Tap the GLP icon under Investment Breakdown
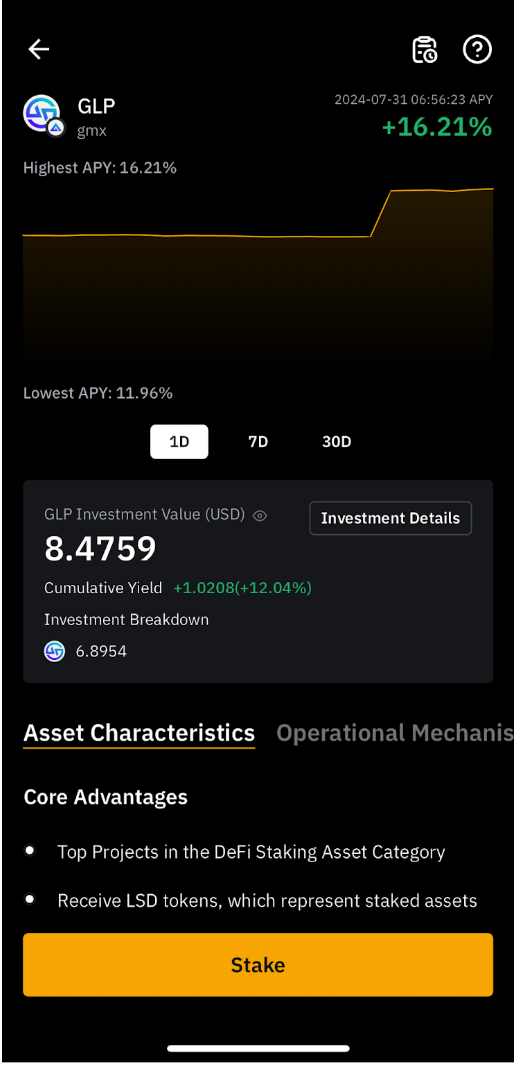This screenshot has width=518, height=1068. click(54, 652)
